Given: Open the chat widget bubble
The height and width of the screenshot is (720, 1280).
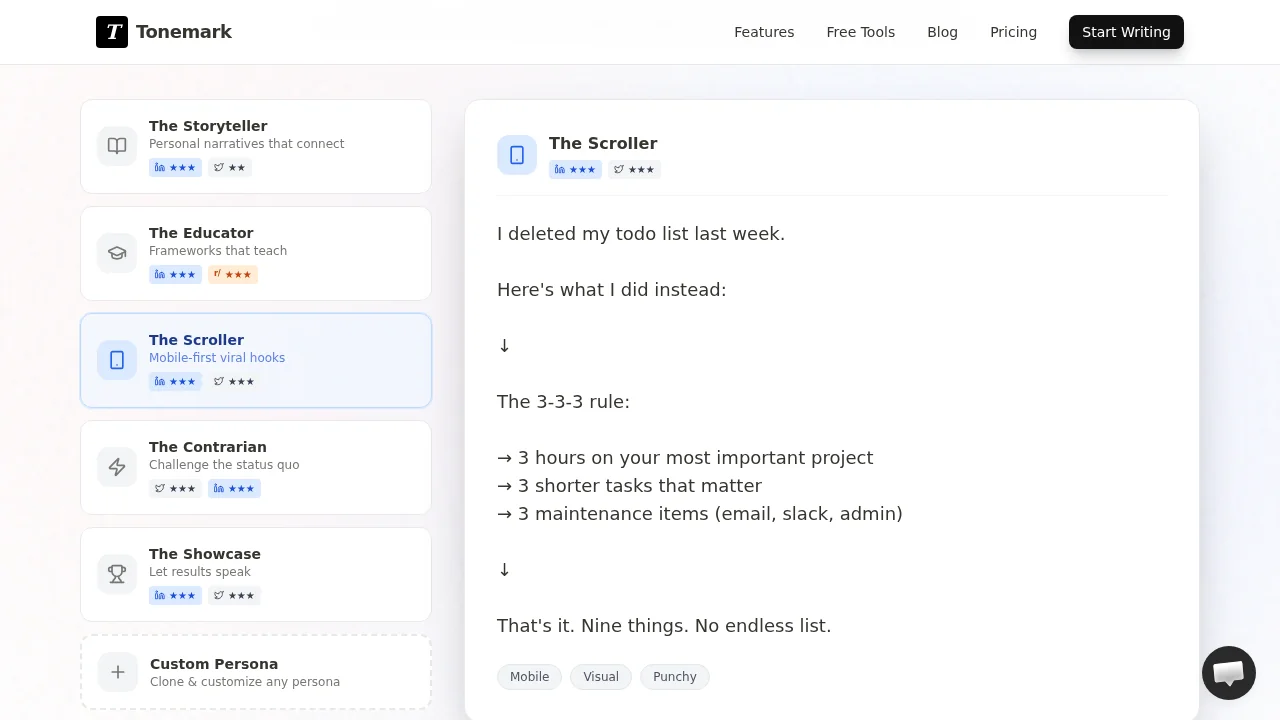Looking at the screenshot, I should coord(1228,673).
